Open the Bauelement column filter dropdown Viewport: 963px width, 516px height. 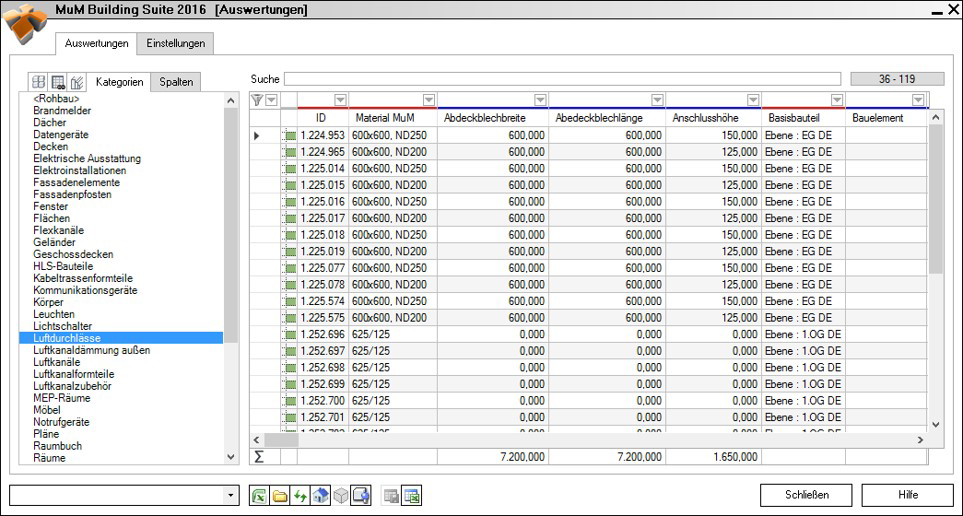[x=918, y=100]
